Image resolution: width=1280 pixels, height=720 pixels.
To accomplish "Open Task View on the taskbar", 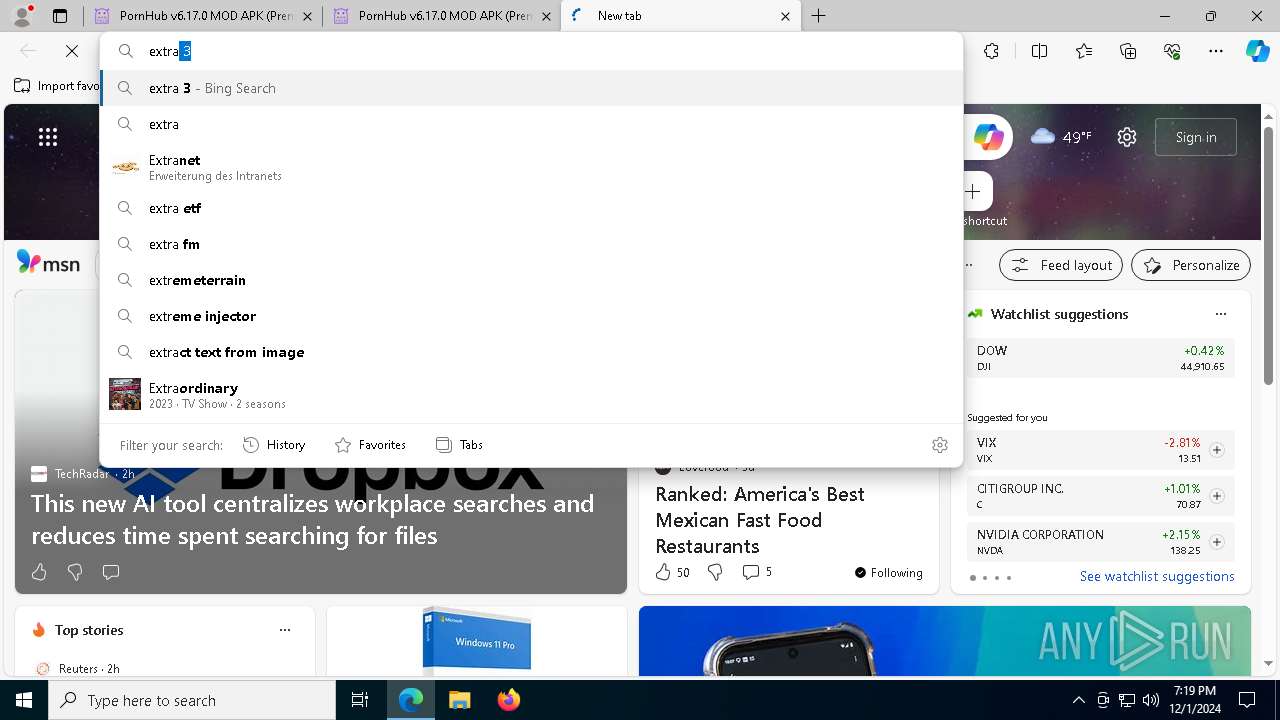I will coord(360,700).
